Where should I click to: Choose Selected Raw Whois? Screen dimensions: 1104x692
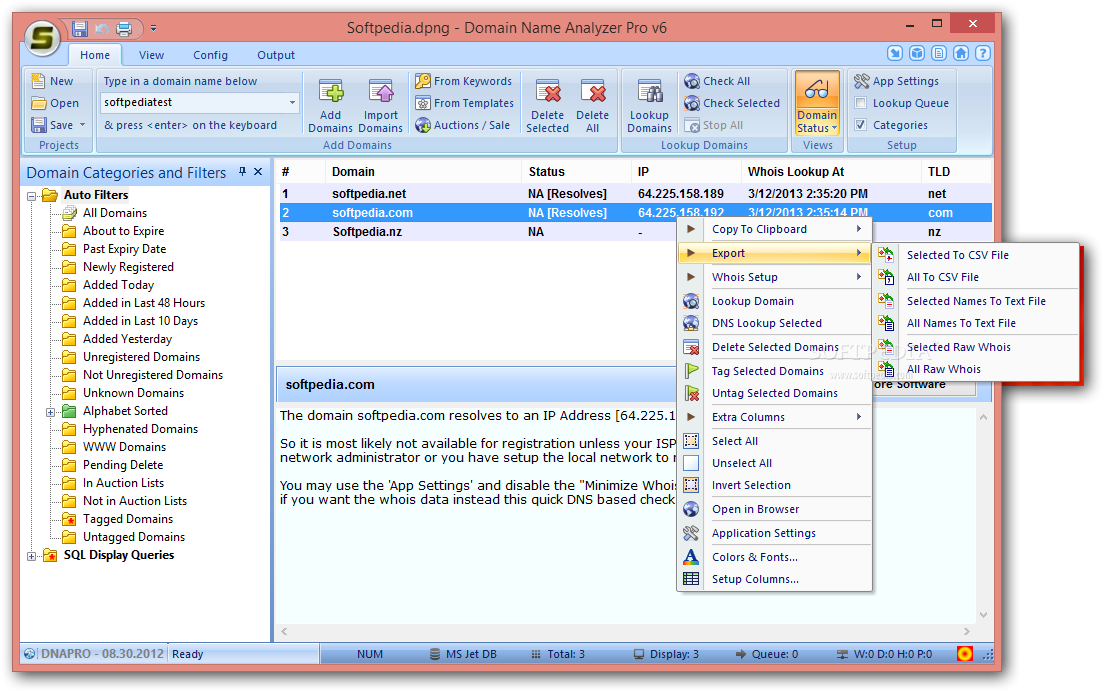point(977,347)
